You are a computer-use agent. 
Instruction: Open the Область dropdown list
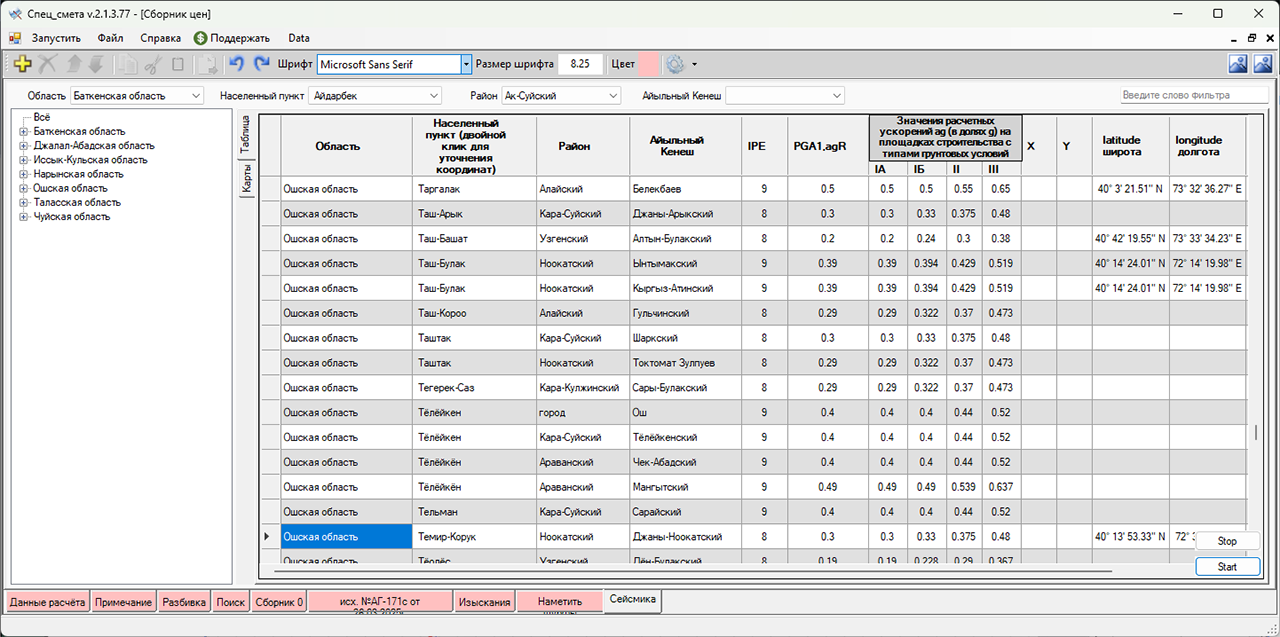[195, 96]
